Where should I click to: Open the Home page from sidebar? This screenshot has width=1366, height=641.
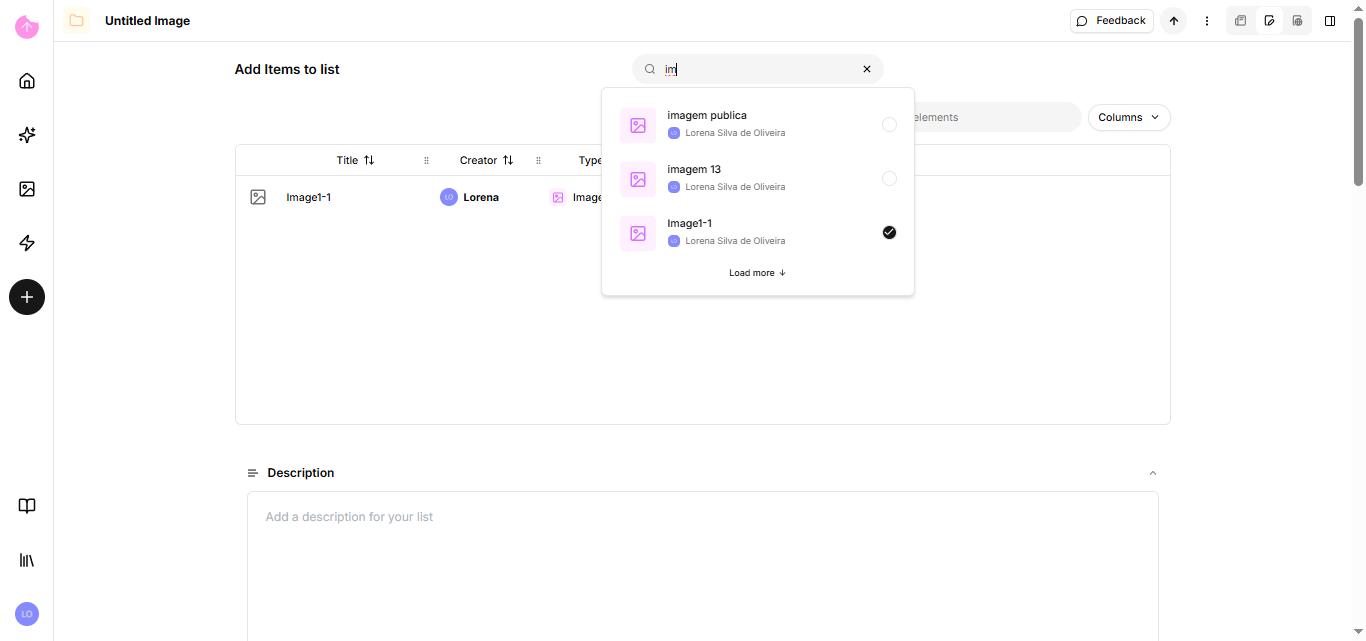[x=27, y=81]
